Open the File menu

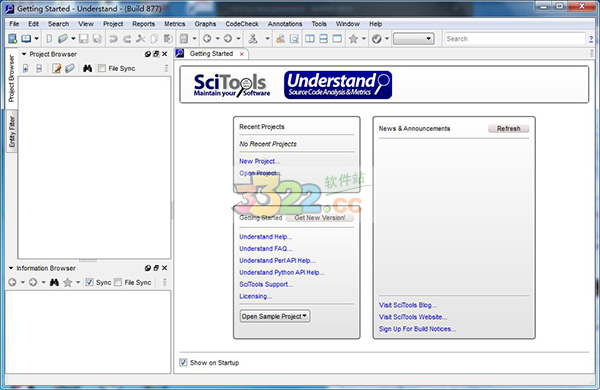(x=14, y=24)
